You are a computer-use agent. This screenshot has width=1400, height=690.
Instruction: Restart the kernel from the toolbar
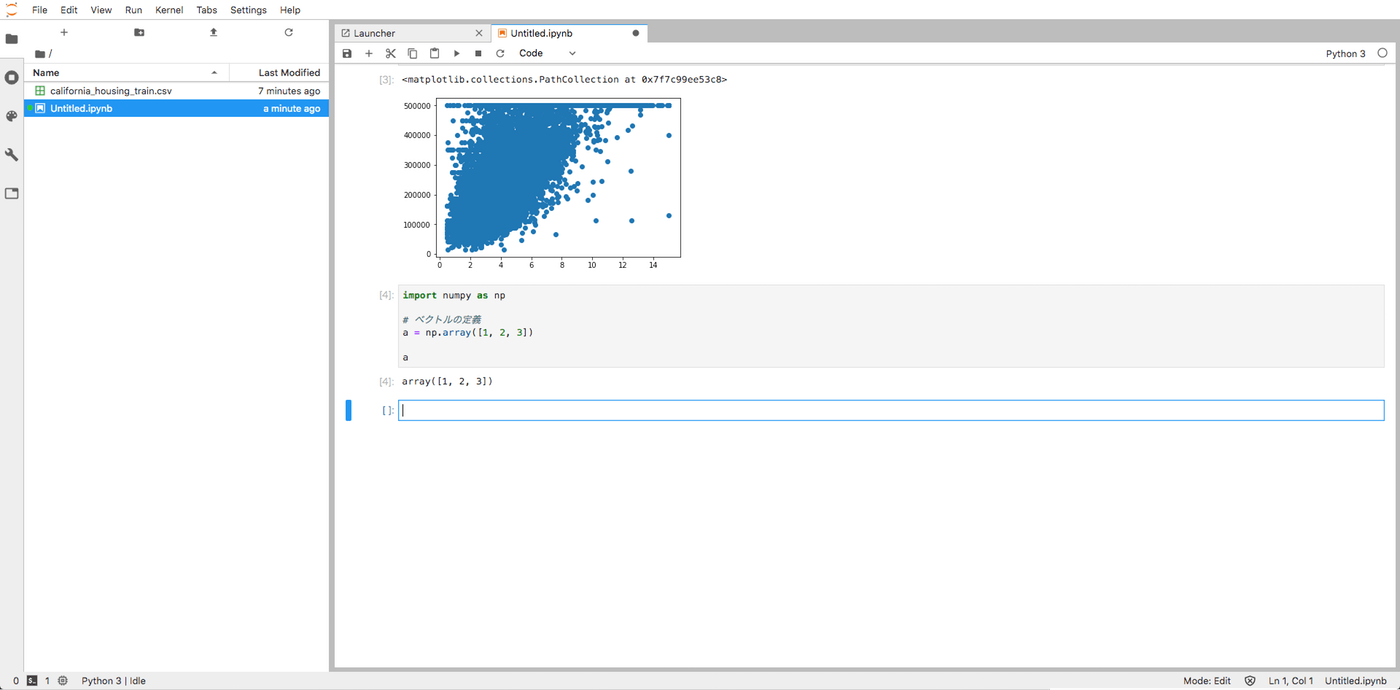tap(500, 53)
